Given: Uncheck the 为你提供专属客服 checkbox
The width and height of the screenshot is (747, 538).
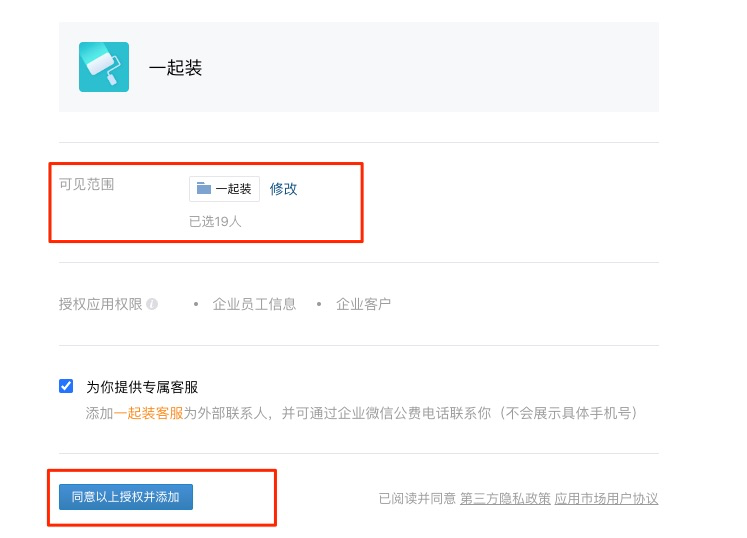Looking at the screenshot, I should 66,386.
